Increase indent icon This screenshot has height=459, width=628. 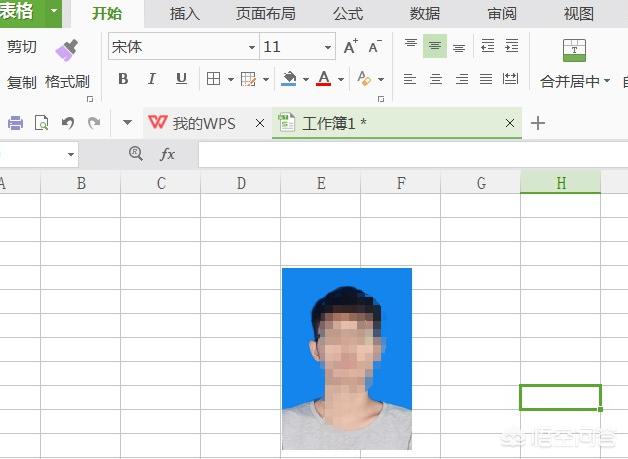pyautogui.click(x=512, y=46)
